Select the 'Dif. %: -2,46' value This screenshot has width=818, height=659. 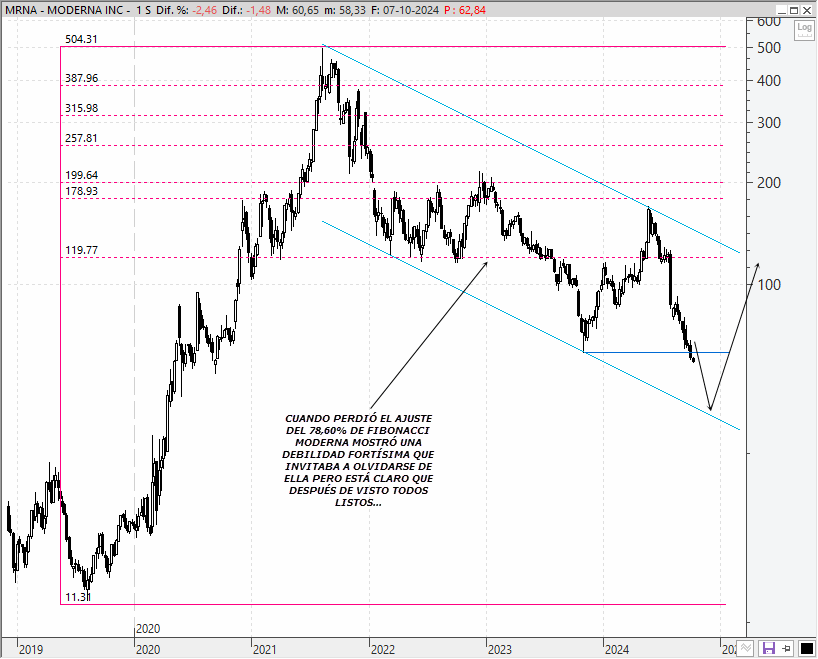coord(186,10)
